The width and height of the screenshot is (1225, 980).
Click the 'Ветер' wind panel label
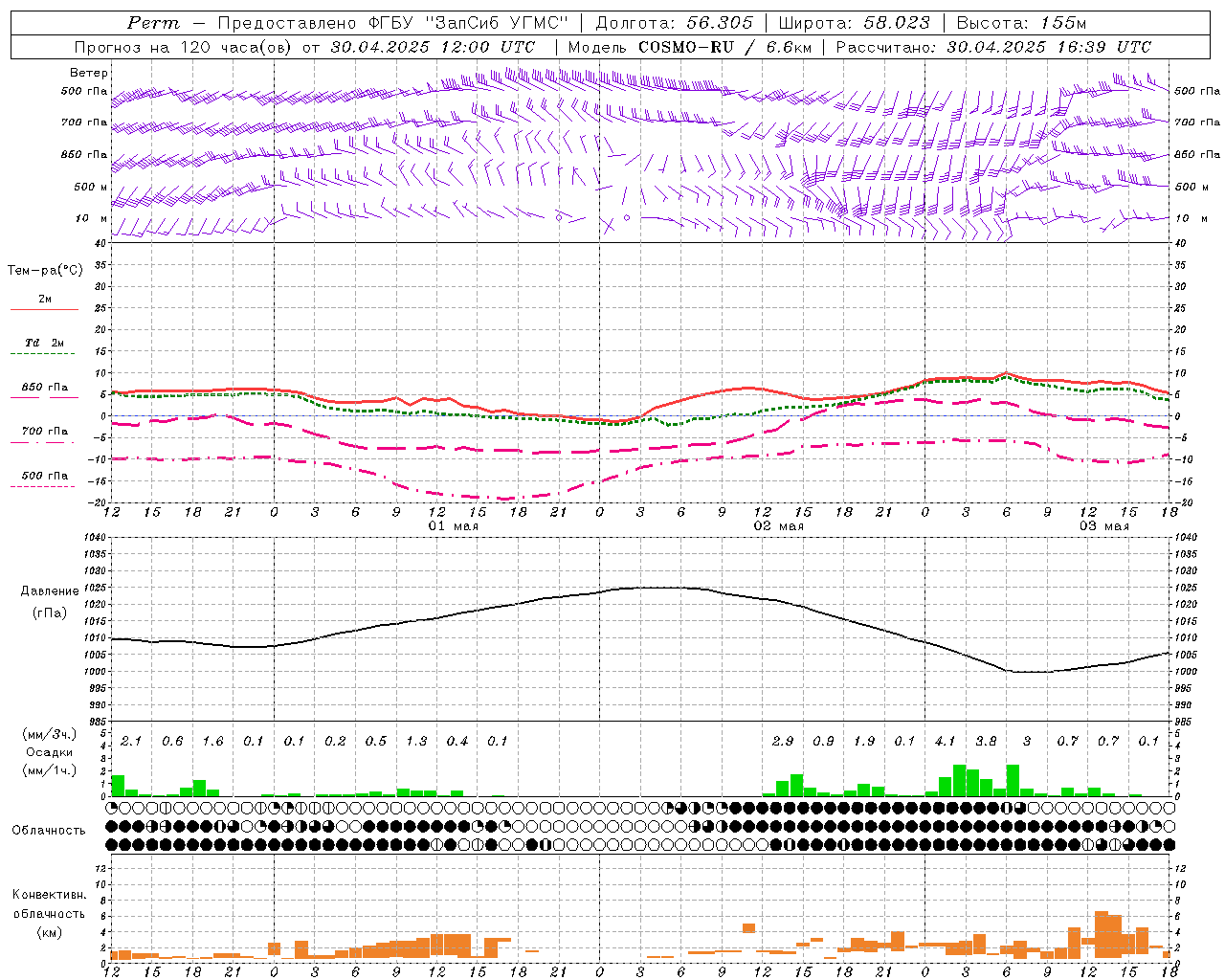pyautogui.click(x=88, y=73)
